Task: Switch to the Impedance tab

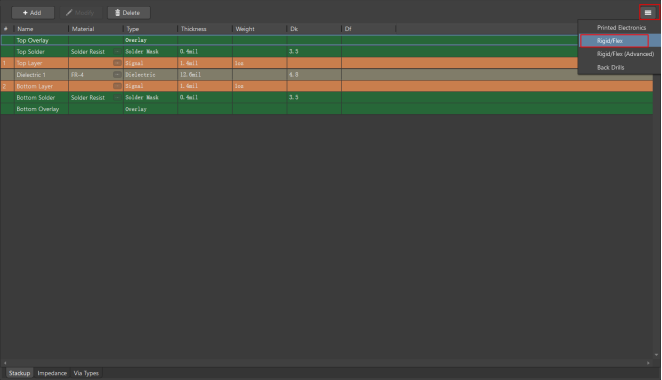Action: 52,373
